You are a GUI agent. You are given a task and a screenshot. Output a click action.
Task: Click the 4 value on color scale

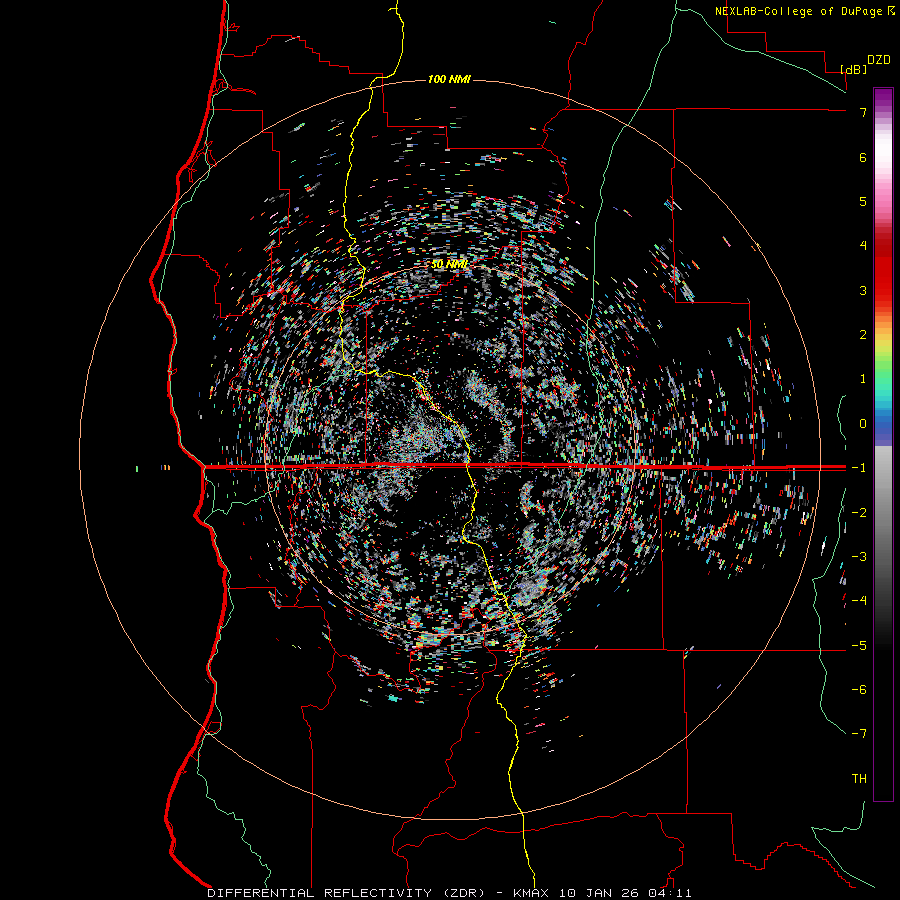tap(863, 246)
